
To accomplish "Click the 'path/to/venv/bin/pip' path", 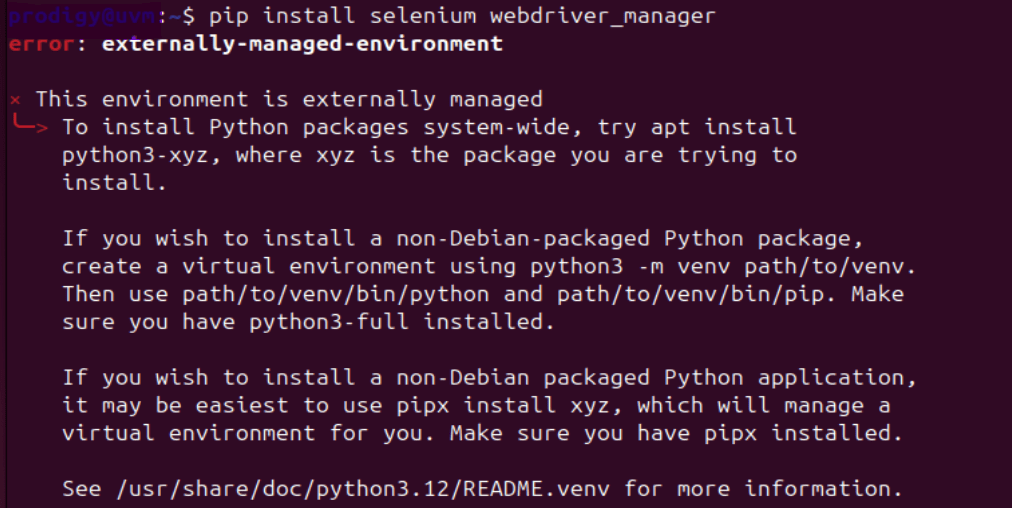I will 691,294.
